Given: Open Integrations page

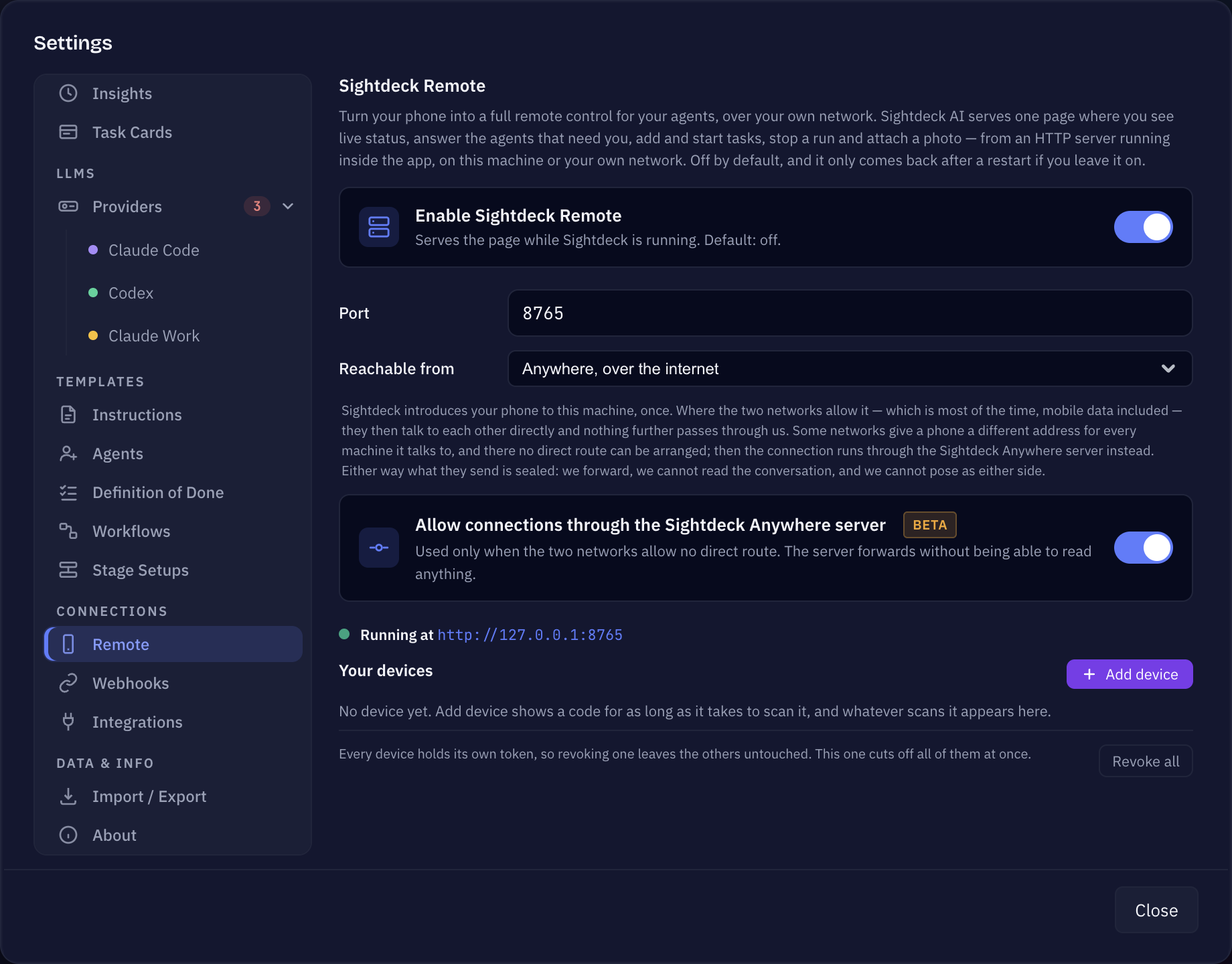Looking at the screenshot, I should click(173, 722).
